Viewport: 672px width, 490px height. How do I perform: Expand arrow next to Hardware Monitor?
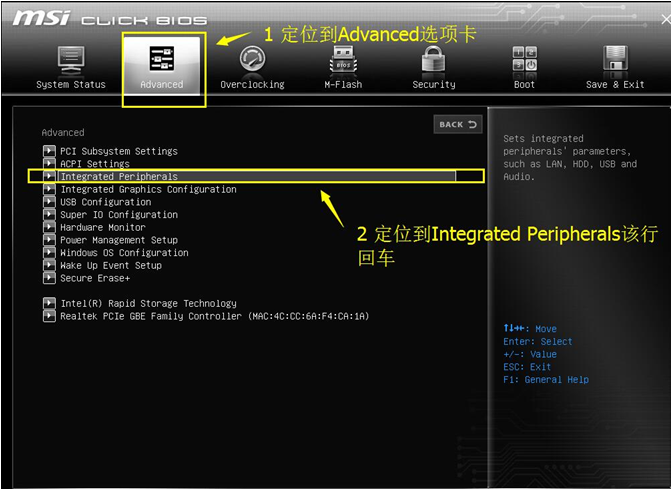(49, 227)
